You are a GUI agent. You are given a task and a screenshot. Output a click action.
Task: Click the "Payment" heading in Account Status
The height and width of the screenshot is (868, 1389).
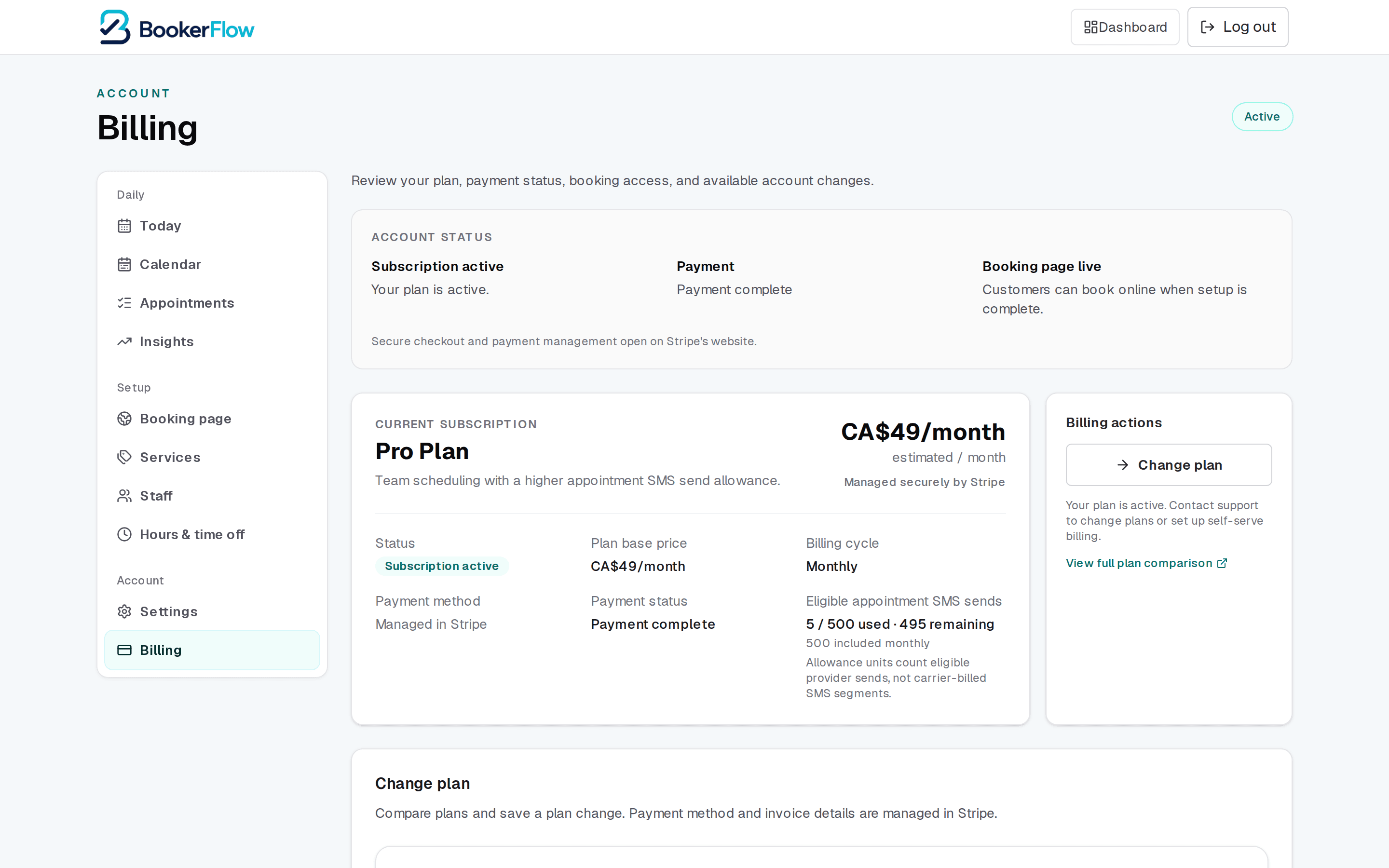click(706, 266)
